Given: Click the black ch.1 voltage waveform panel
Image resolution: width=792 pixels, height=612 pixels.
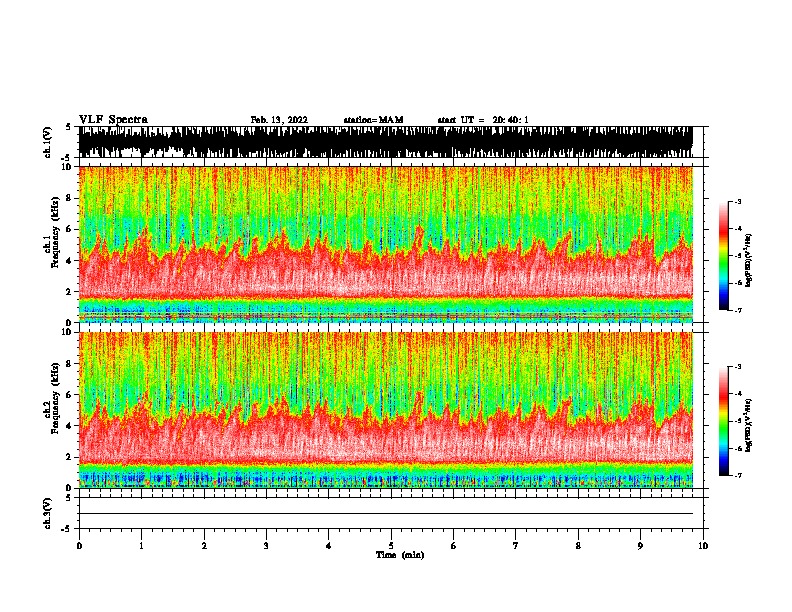Looking at the screenshot, I should (x=385, y=142).
